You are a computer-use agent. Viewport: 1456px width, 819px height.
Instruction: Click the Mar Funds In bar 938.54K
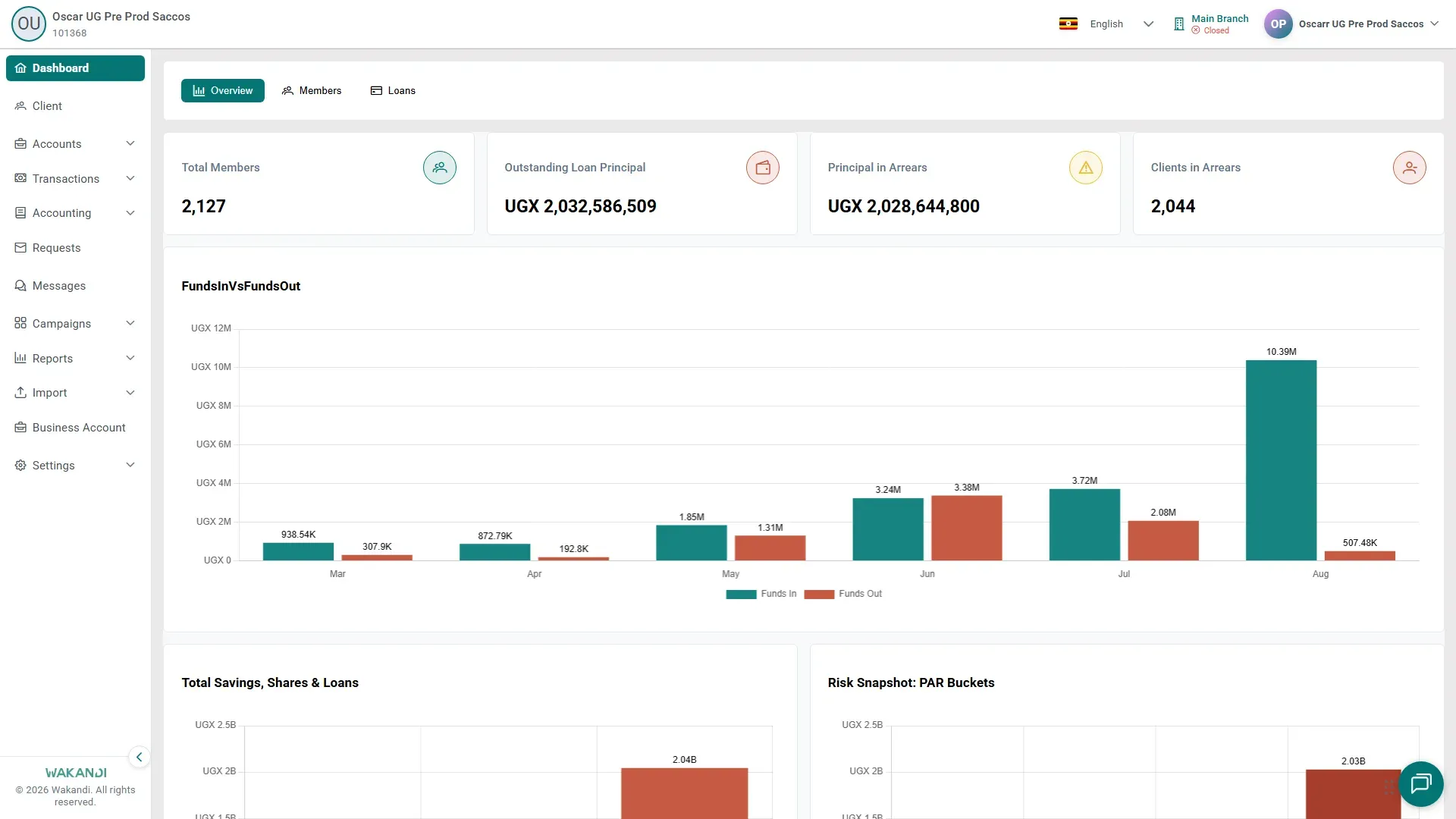coord(298,551)
